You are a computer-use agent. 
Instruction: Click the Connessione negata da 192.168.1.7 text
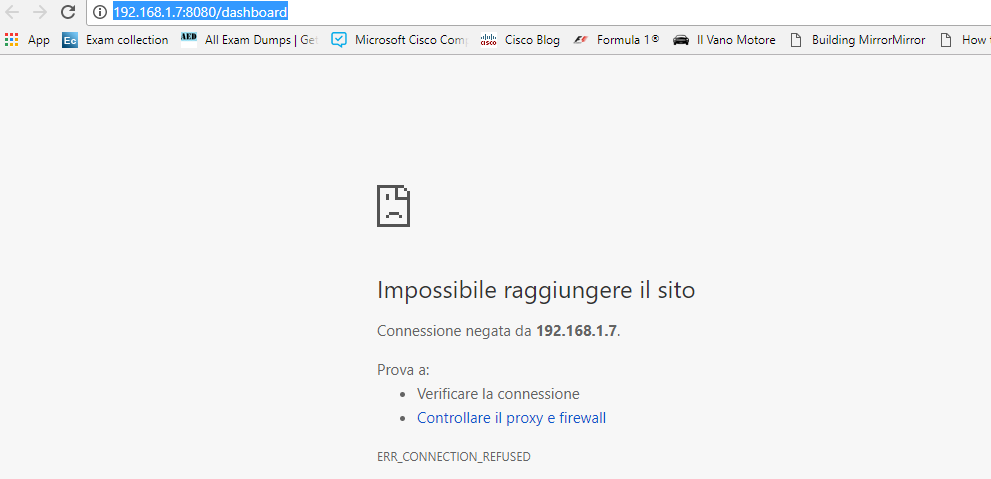tap(499, 331)
